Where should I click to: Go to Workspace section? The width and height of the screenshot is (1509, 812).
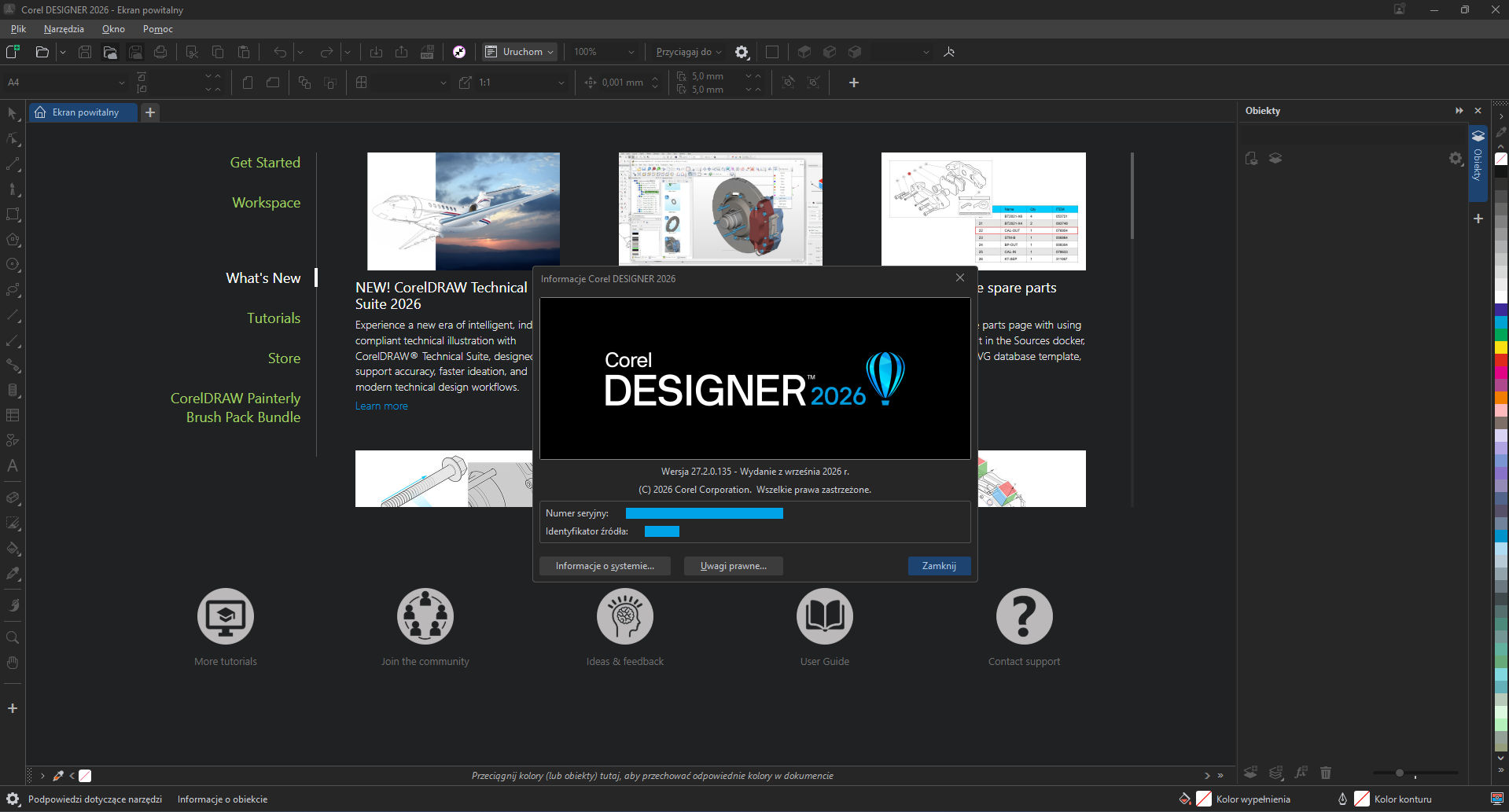266,203
